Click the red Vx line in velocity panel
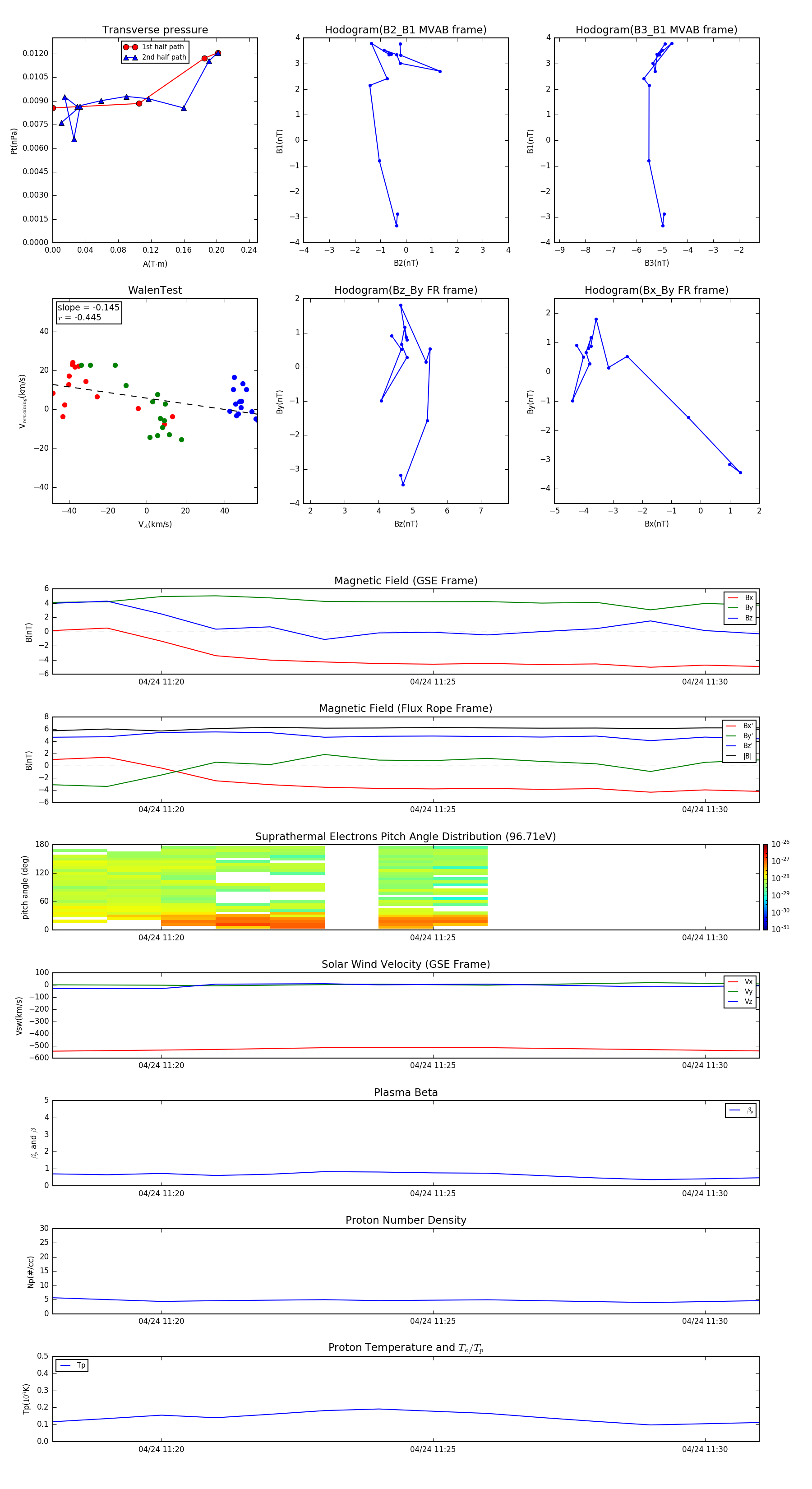The image size is (812, 1489). (x=406, y=1048)
